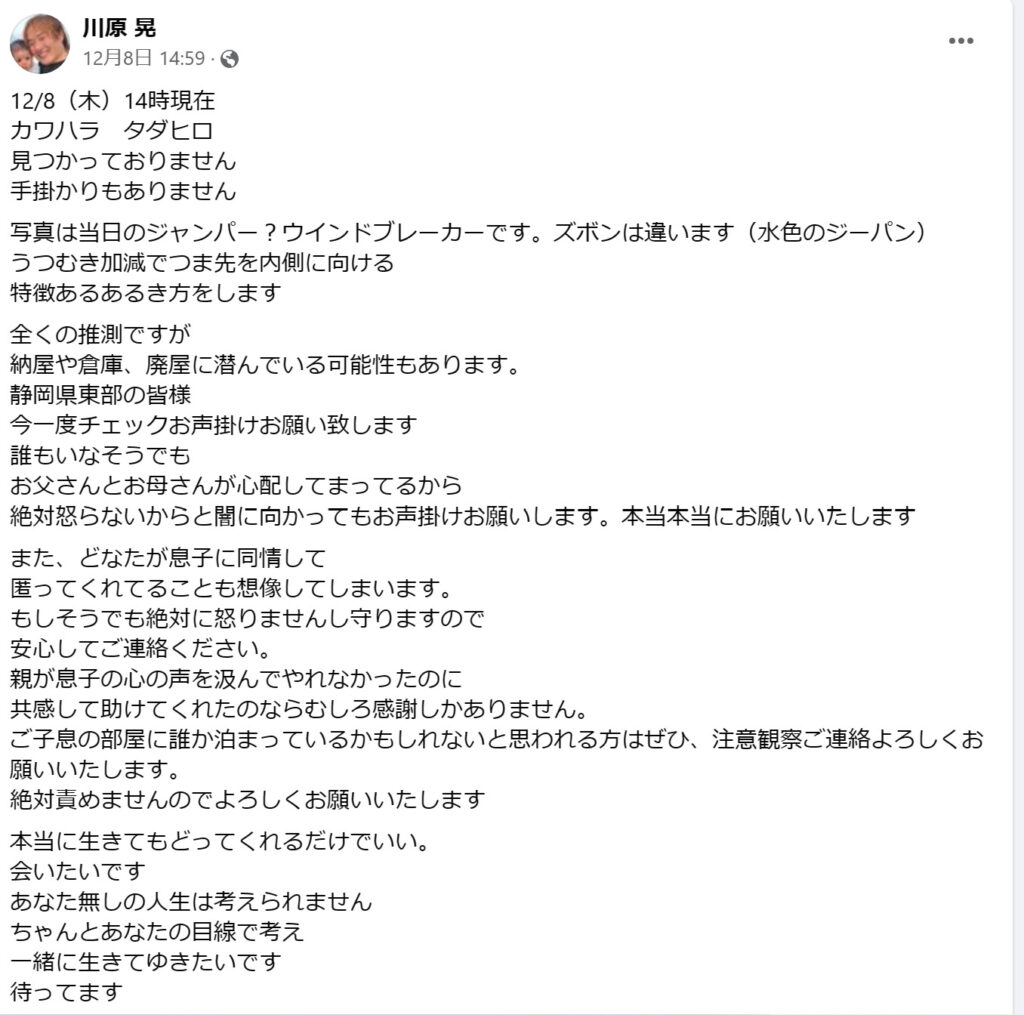This screenshot has width=1024, height=1015.
Task: Click the line 12/8（木）14時現在
Action: tap(113, 101)
